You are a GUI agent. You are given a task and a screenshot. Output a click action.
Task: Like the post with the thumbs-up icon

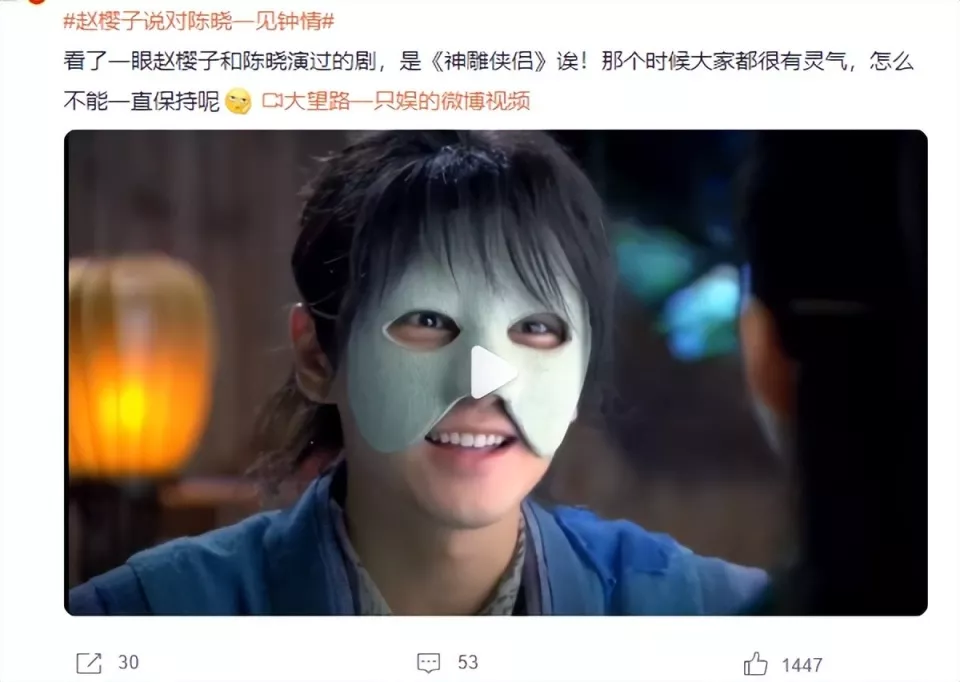(755, 664)
